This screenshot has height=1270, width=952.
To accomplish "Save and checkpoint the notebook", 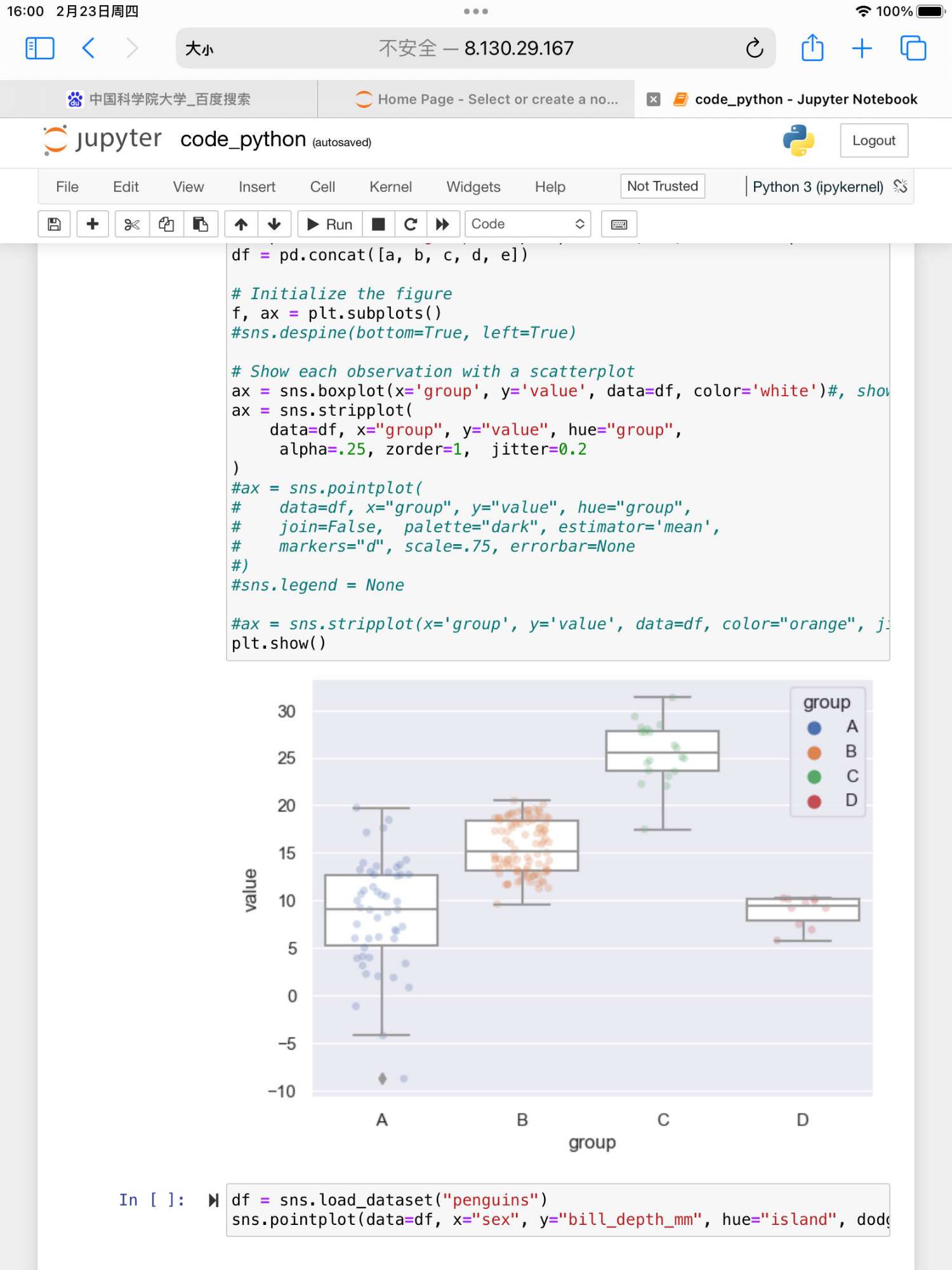I will [54, 224].
